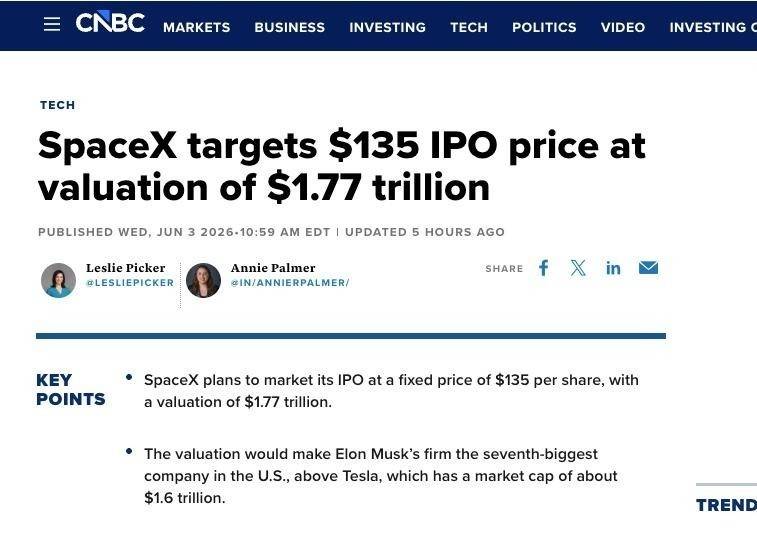Open the Video section
Viewport: 757px width, 535px height.
(623, 28)
